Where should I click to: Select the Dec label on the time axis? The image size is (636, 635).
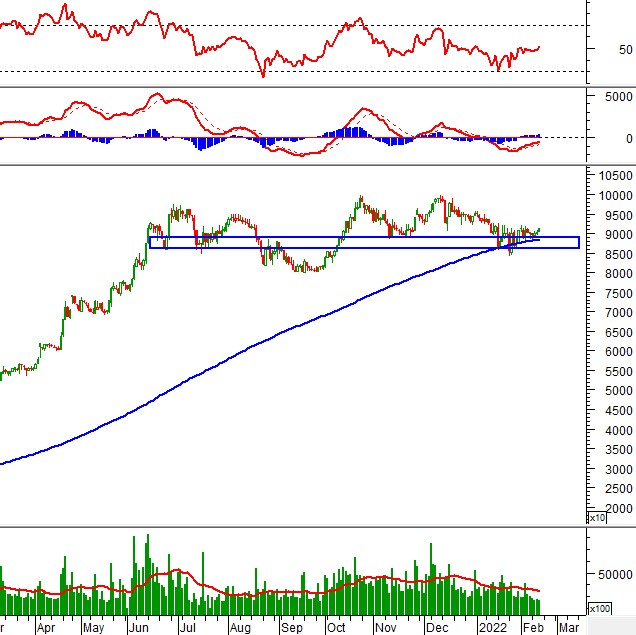click(x=437, y=628)
